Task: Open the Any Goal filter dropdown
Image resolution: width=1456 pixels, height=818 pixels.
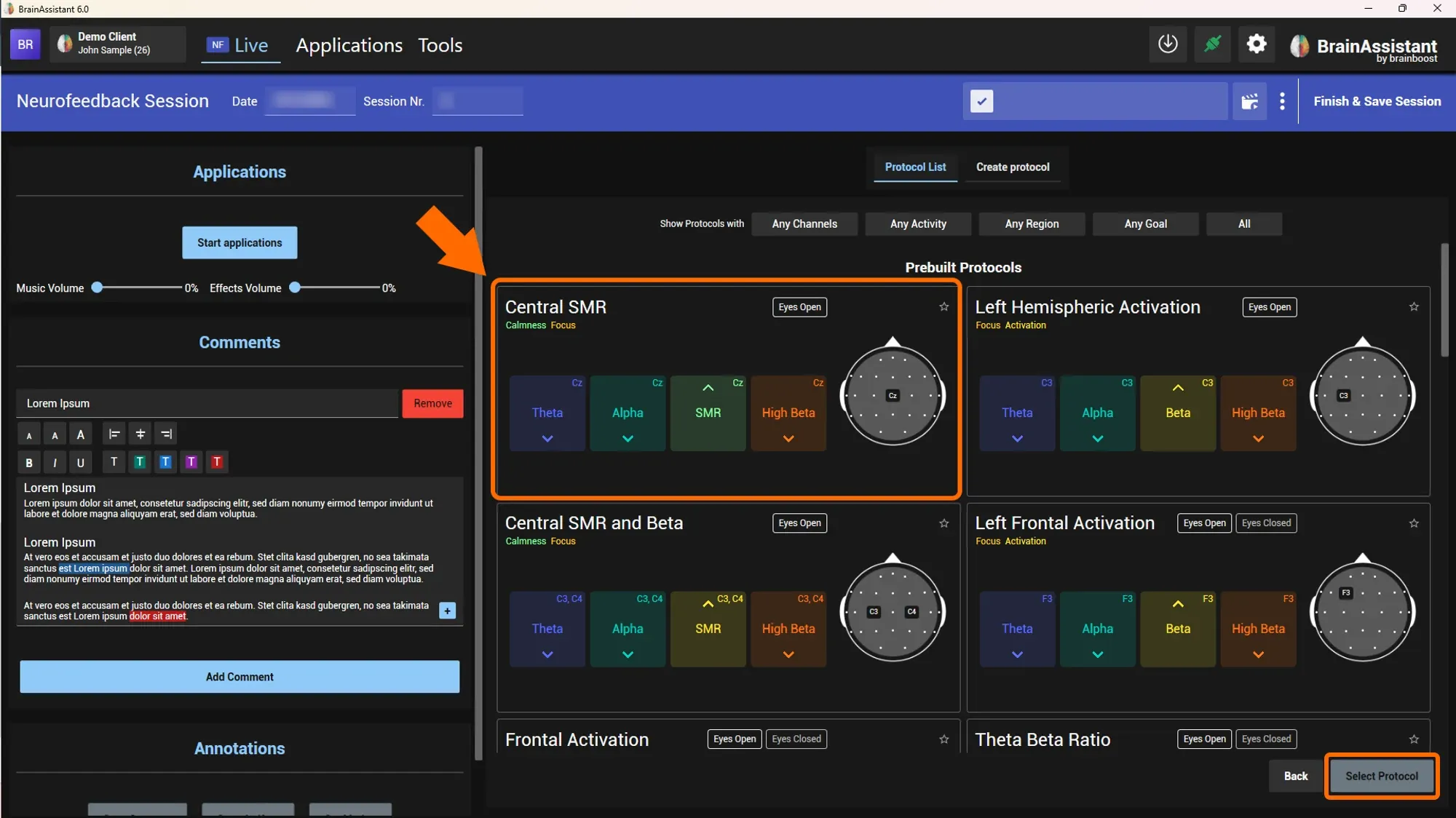Action: 1145,223
